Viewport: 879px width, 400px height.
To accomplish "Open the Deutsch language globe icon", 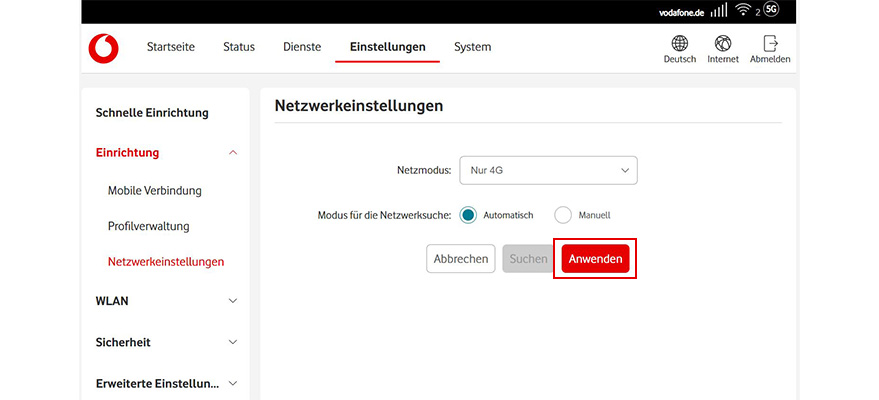I will click(x=679, y=44).
